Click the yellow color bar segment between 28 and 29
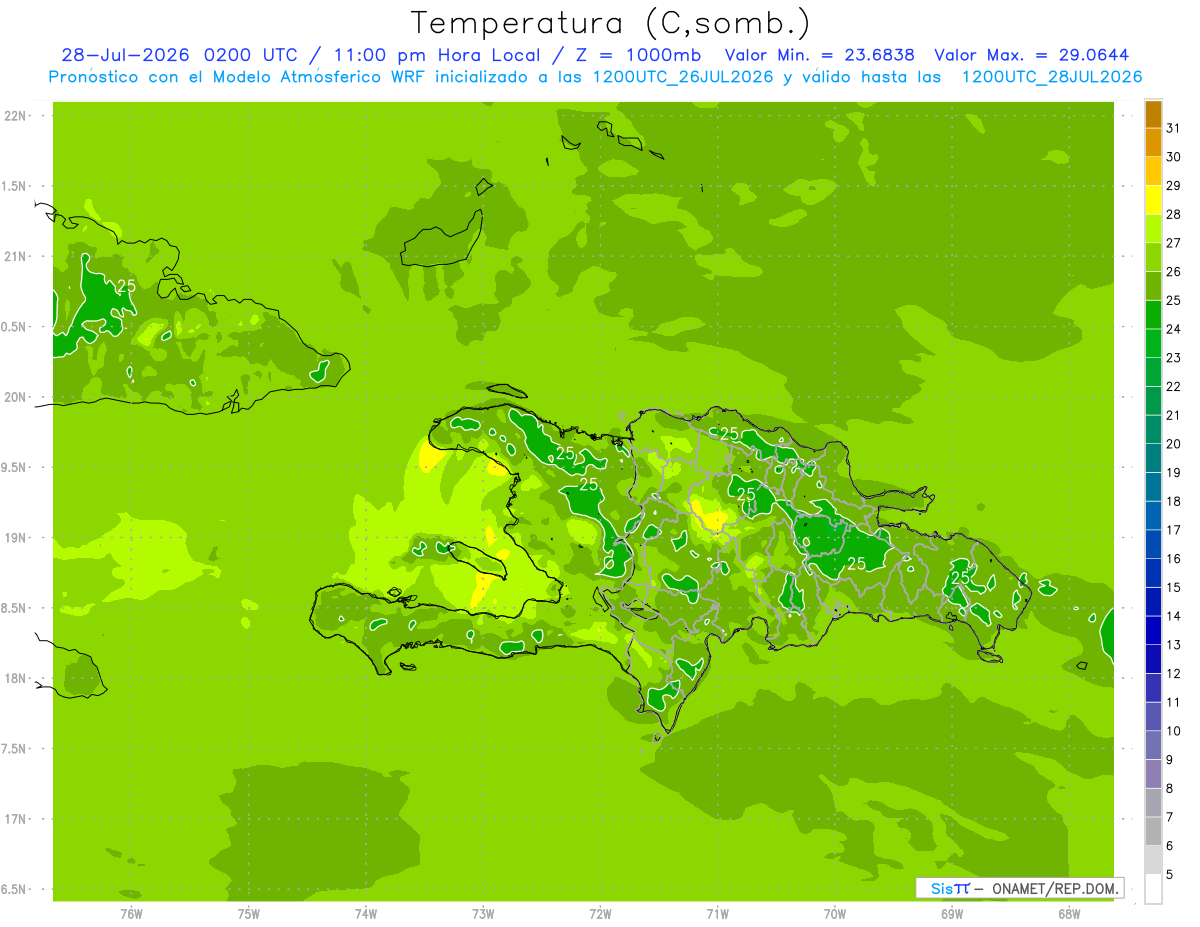 pos(1153,201)
